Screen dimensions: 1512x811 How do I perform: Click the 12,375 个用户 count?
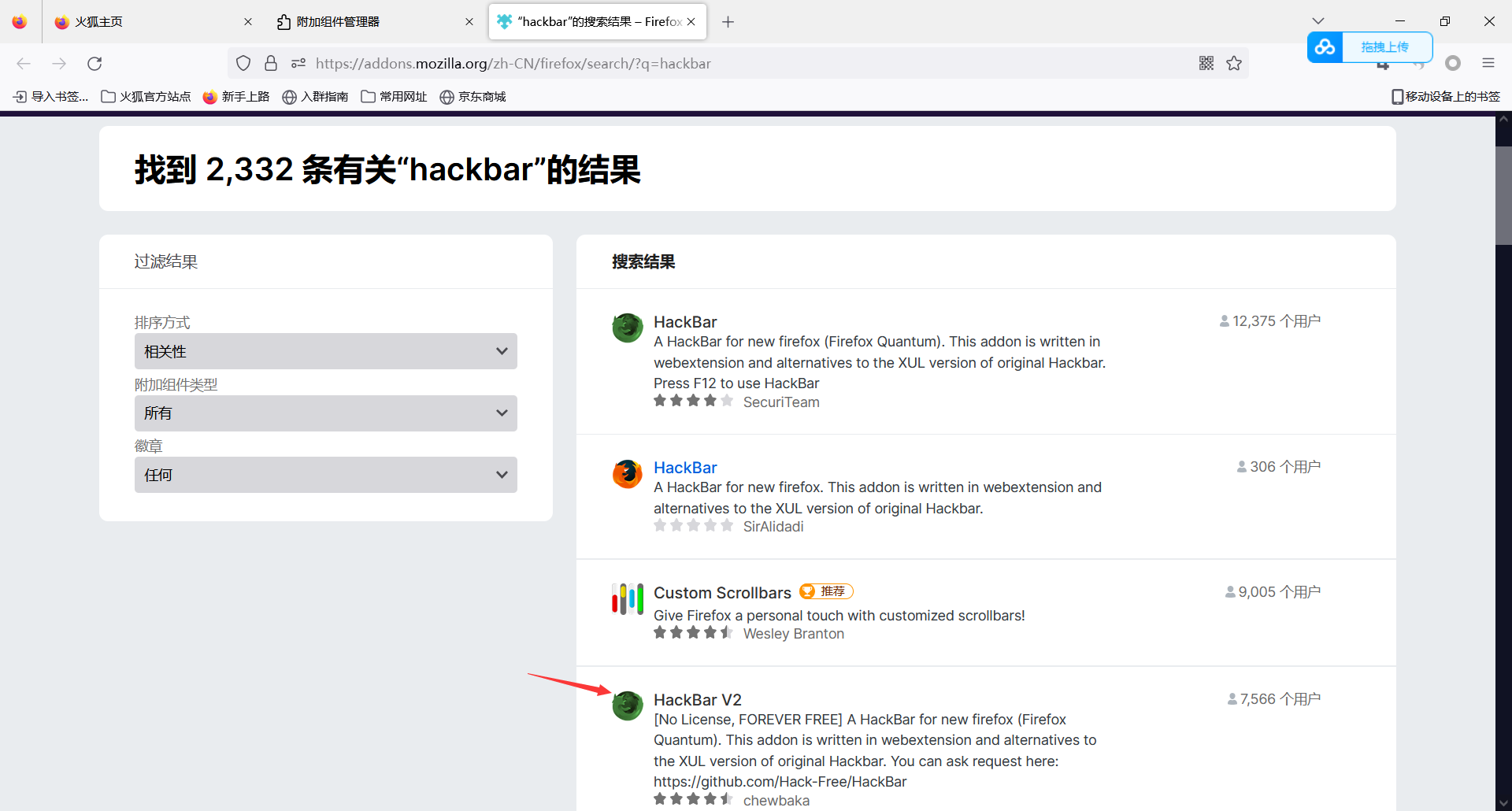1270,321
